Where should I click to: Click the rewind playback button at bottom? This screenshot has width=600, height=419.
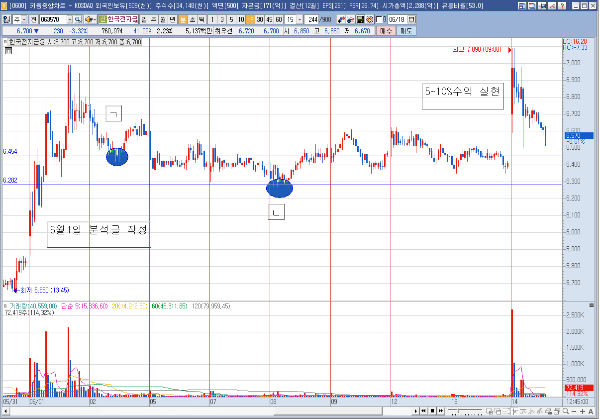tap(424, 411)
